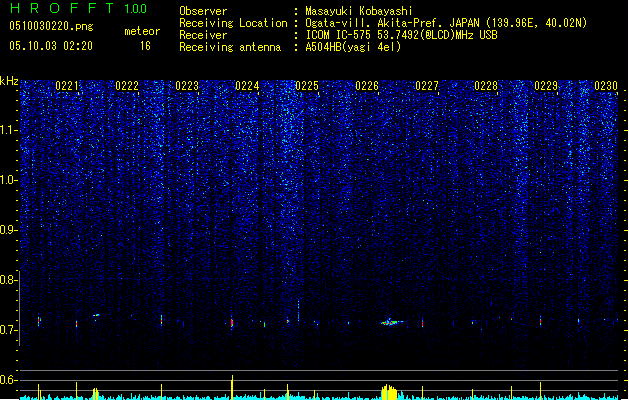The width and height of the screenshot is (629, 400).
Task: Click the Ogata-vill. Akita-Pref. JAPAN location text
Action: coord(446,23)
